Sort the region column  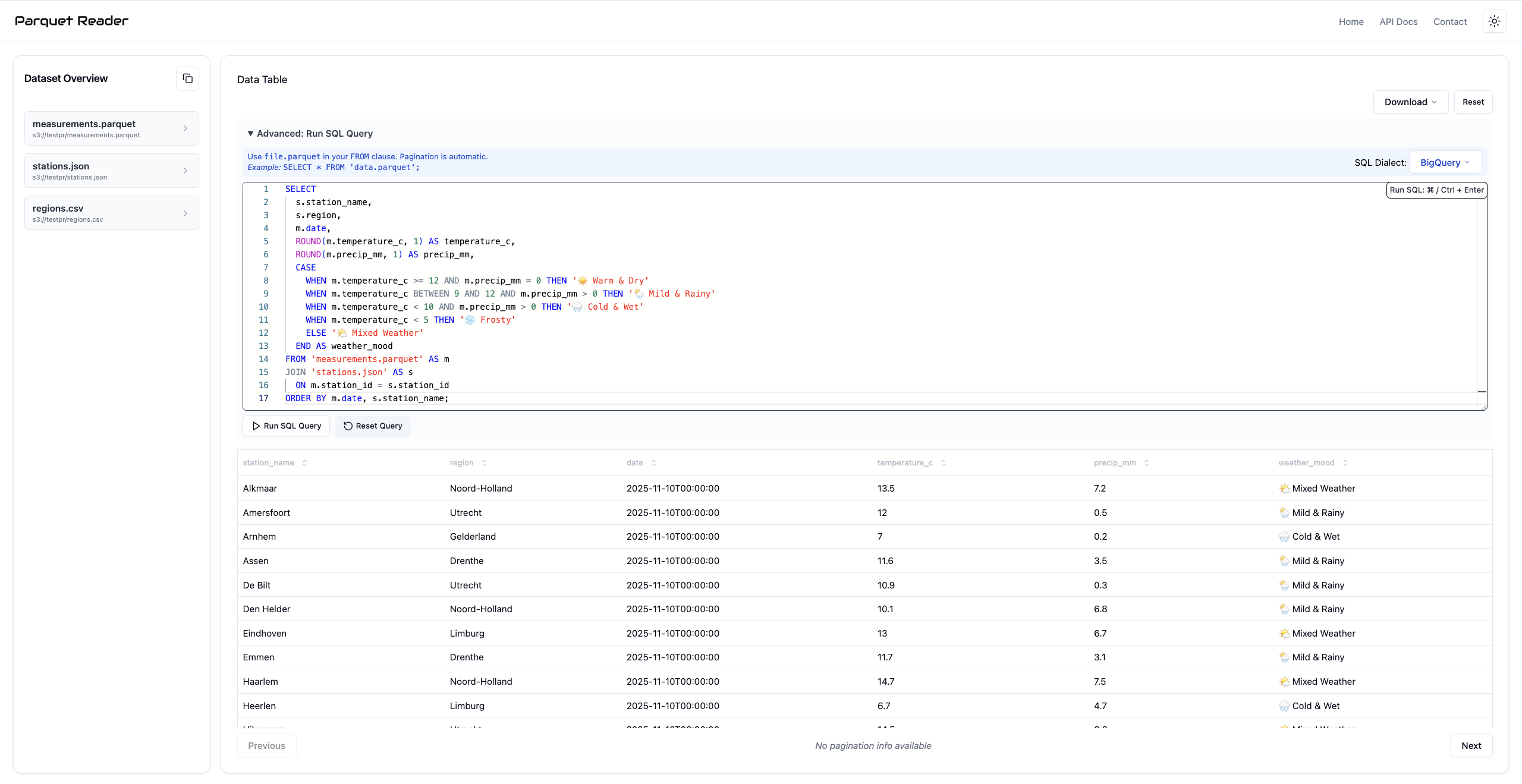483,462
